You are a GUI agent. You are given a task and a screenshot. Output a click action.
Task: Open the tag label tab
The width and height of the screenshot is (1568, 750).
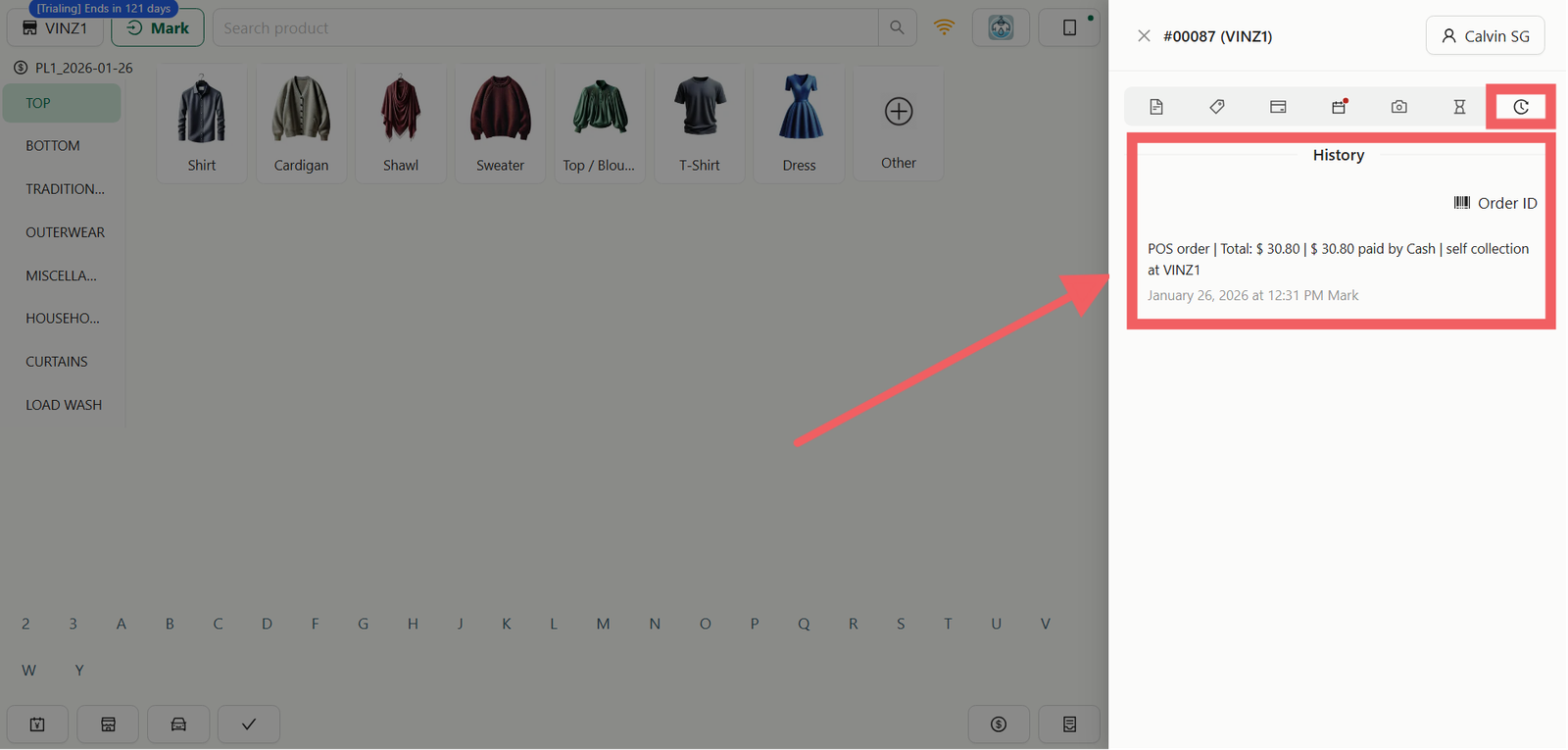point(1217,107)
